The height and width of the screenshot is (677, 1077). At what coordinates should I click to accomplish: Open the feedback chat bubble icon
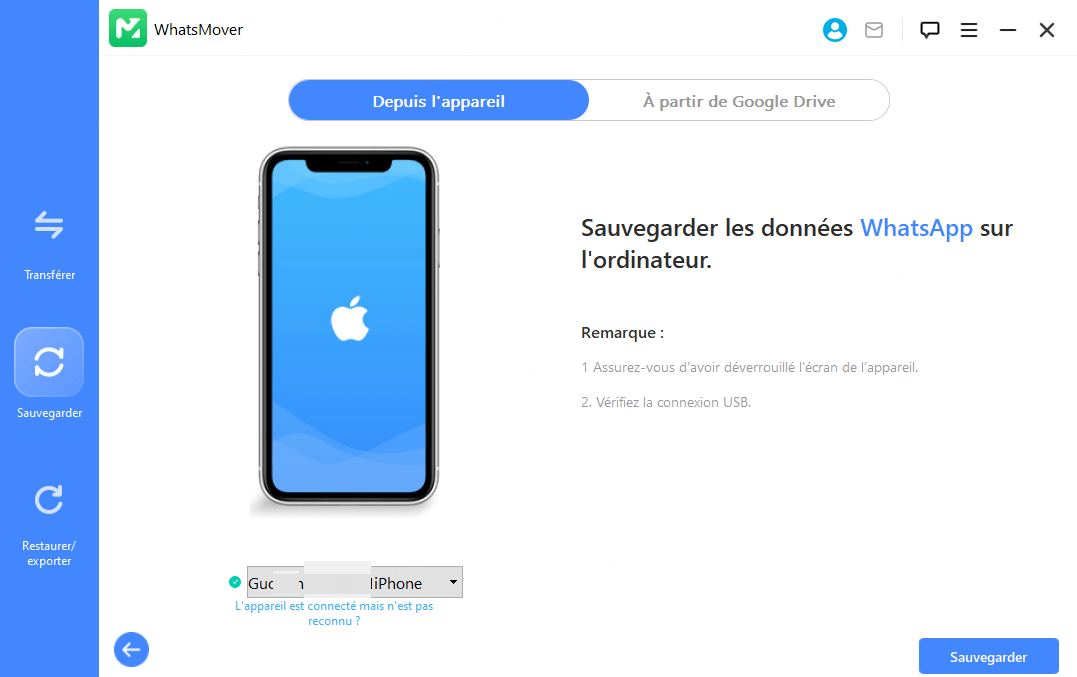point(929,30)
